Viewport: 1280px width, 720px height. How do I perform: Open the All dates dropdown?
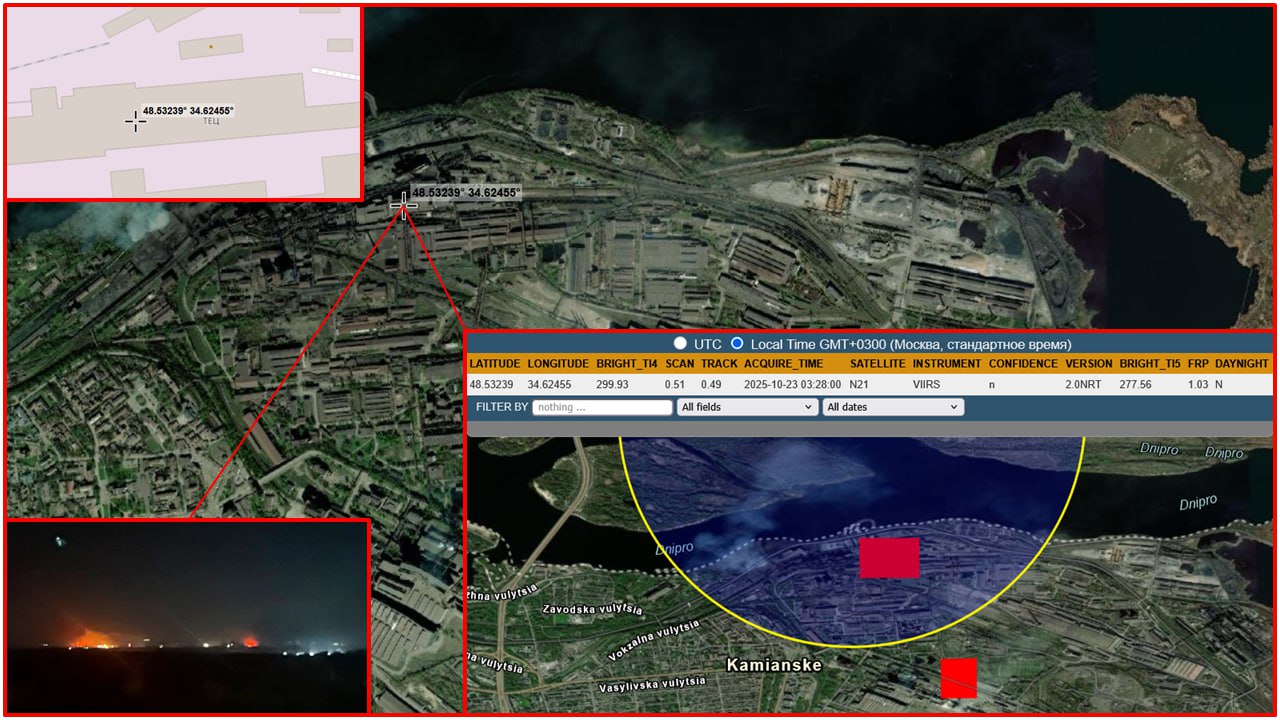tap(892, 407)
